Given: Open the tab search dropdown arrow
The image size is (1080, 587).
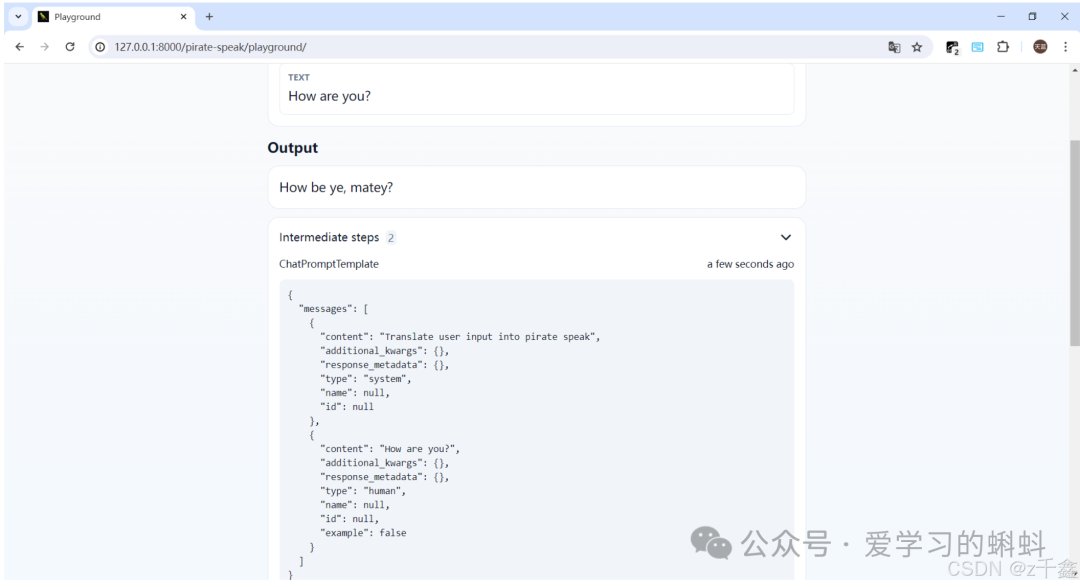Looking at the screenshot, I should click(18, 17).
